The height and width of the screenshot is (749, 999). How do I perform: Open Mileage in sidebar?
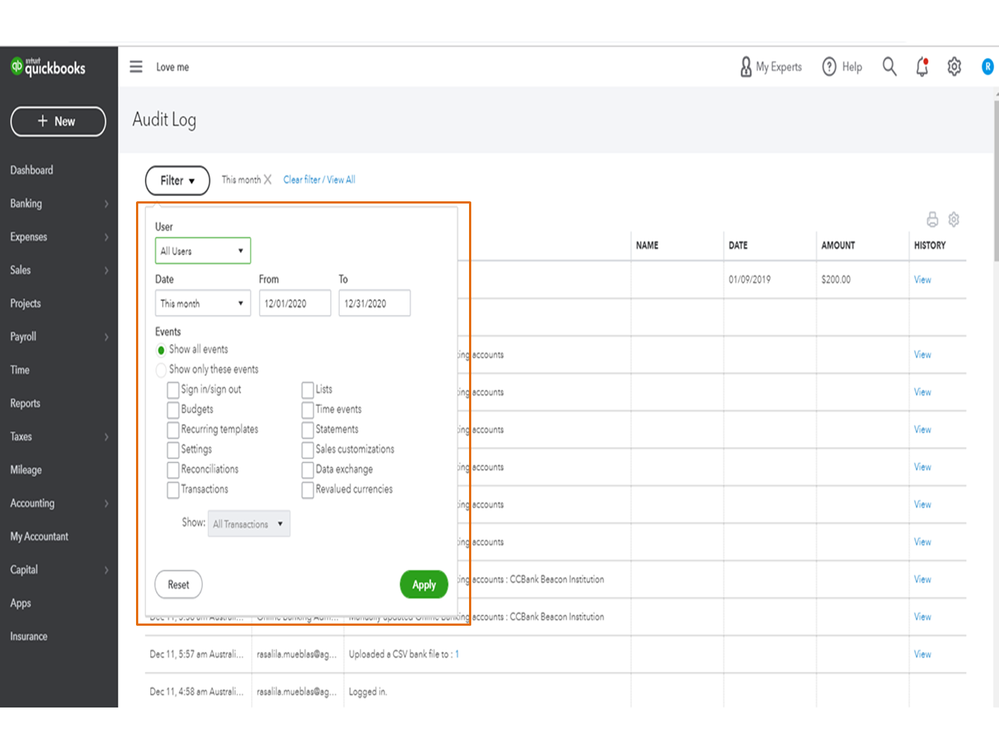click(26, 470)
